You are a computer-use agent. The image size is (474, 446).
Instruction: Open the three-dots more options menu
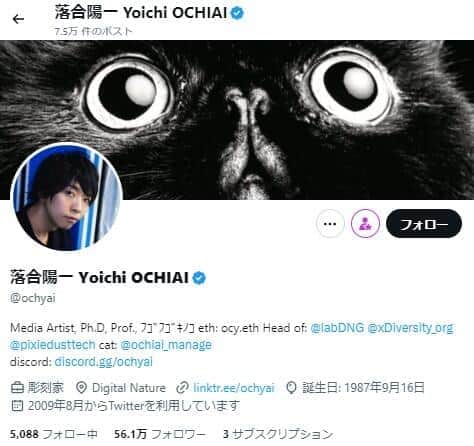pyautogui.click(x=330, y=224)
